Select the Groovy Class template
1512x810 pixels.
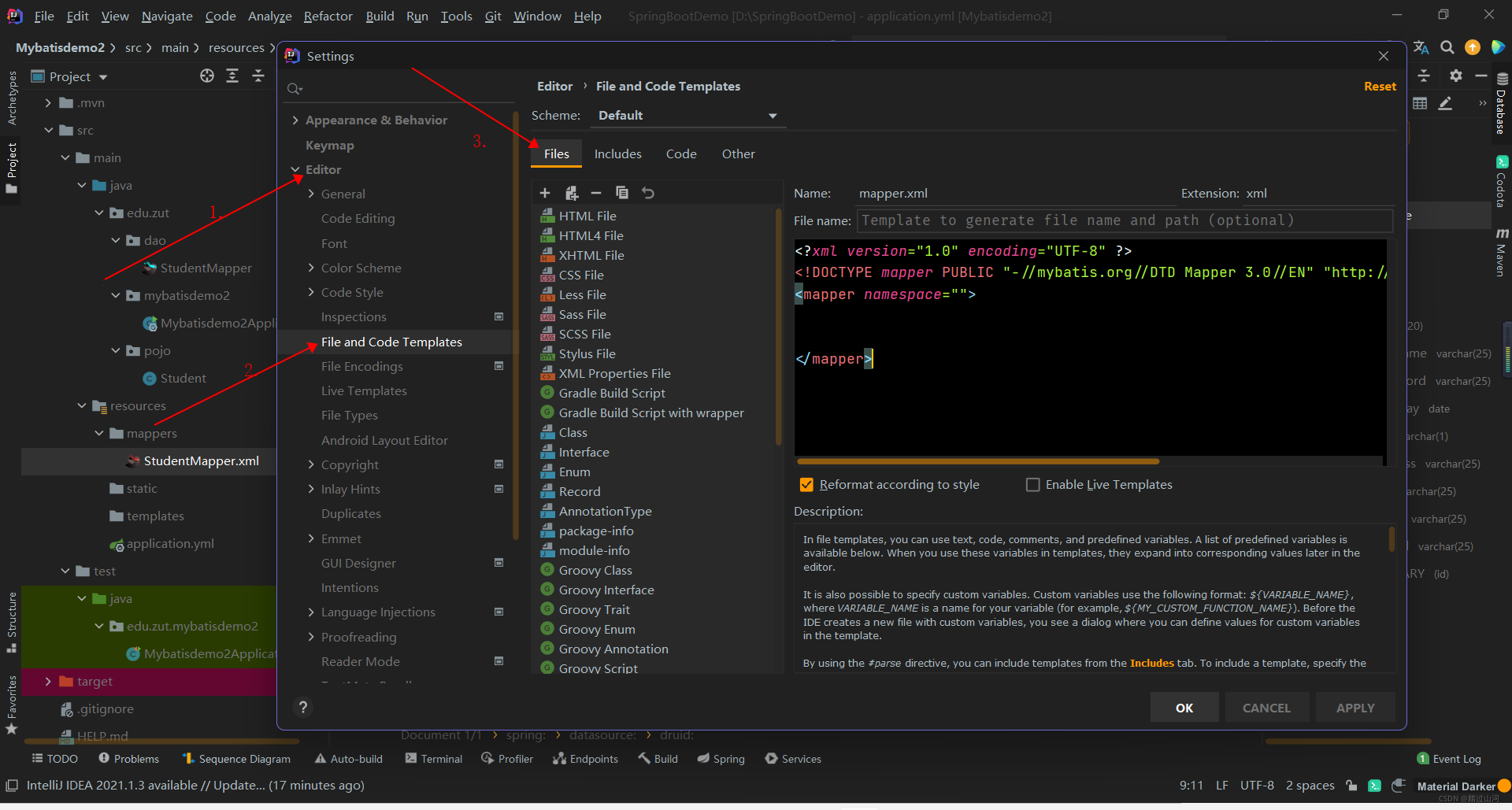click(595, 571)
